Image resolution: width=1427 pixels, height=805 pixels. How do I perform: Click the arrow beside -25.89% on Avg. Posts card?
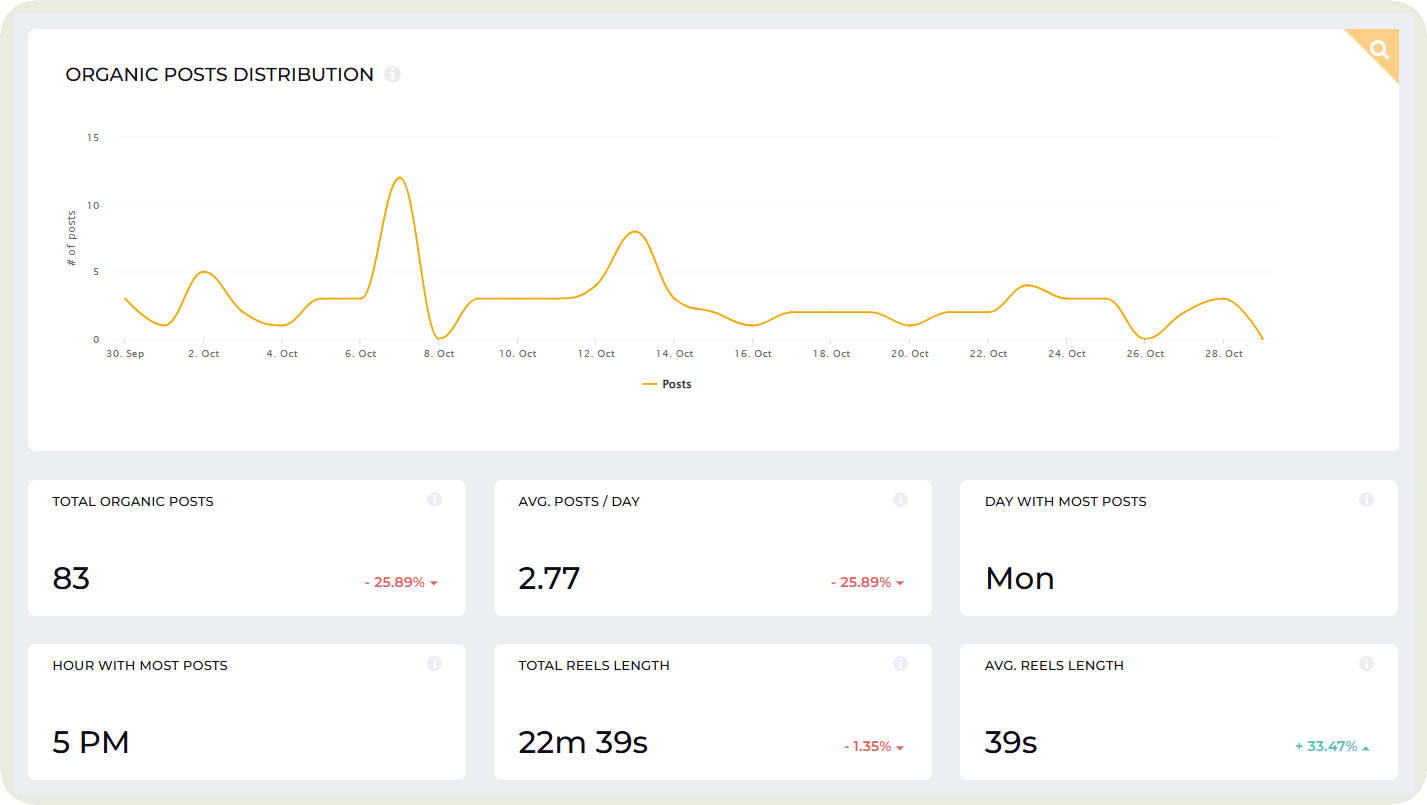898,581
